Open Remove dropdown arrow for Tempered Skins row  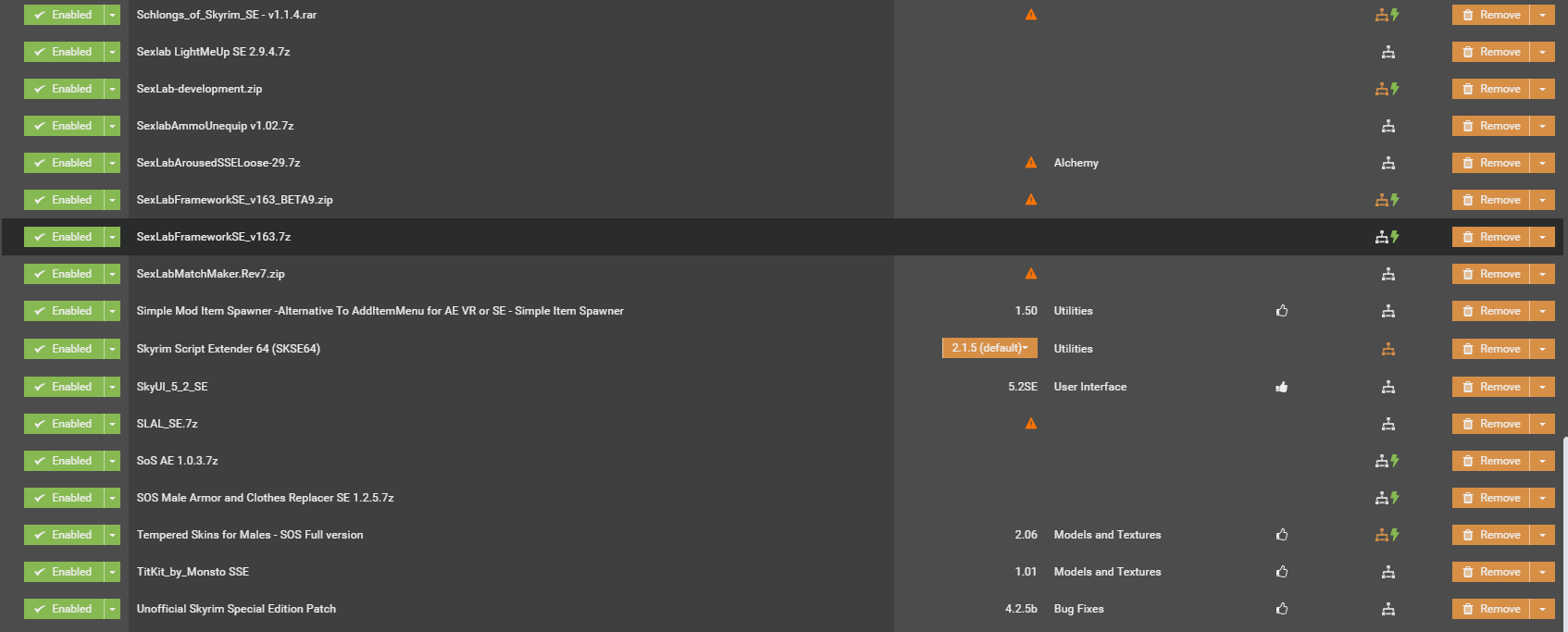click(x=1542, y=535)
